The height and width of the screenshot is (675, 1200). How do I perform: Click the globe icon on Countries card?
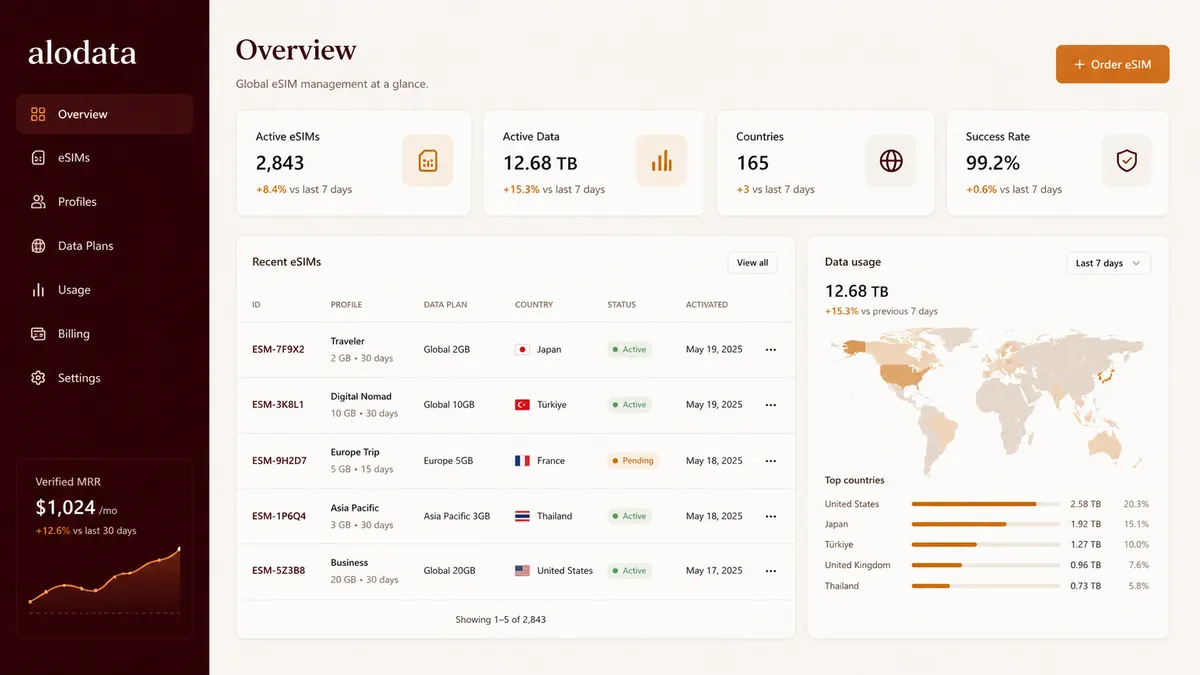tap(891, 161)
